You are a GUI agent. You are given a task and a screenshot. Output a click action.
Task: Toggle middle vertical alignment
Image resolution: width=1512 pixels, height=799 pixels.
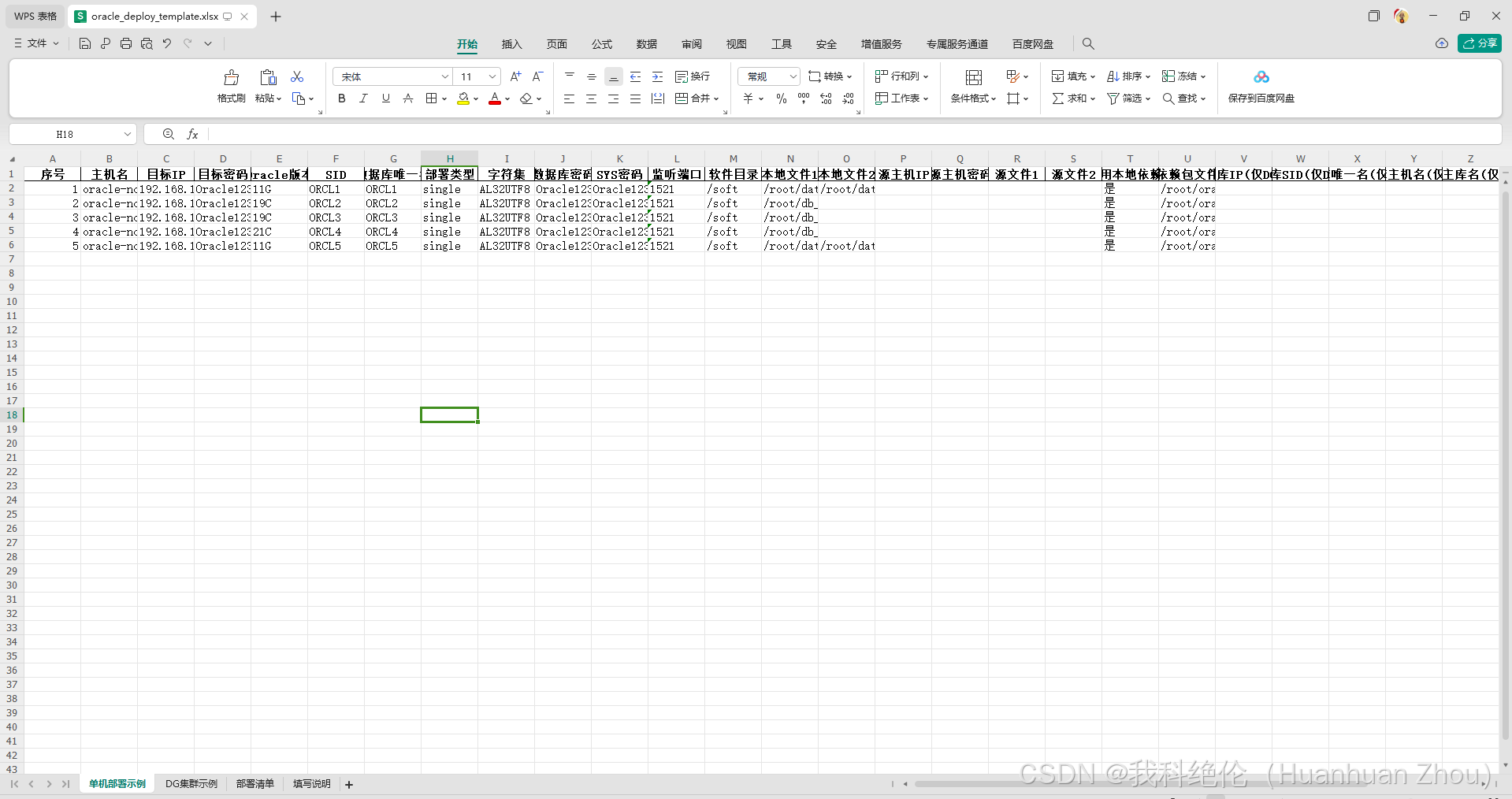(592, 76)
